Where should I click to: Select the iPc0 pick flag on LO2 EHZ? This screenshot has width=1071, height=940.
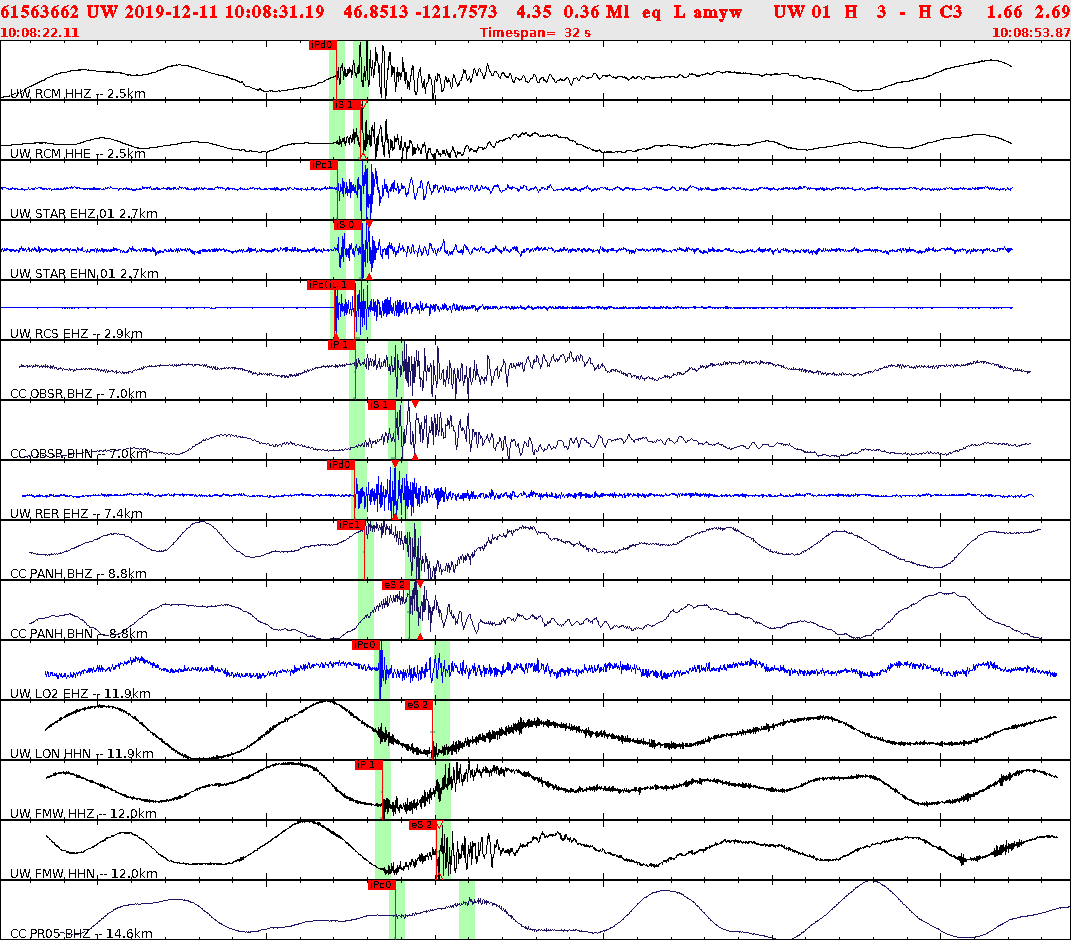click(366, 643)
